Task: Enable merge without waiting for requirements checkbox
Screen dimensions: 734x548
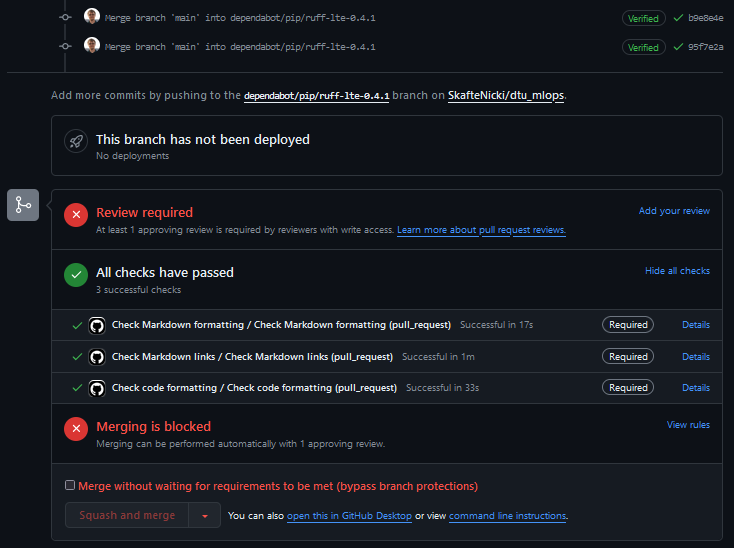Action: [70, 485]
